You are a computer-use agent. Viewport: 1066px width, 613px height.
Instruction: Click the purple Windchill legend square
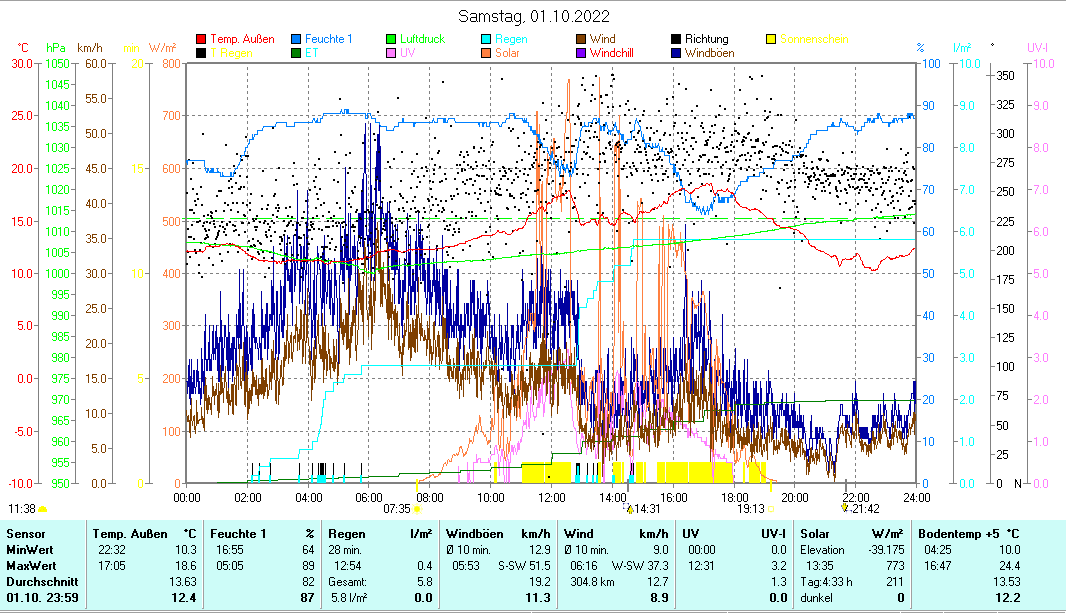click(582, 52)
